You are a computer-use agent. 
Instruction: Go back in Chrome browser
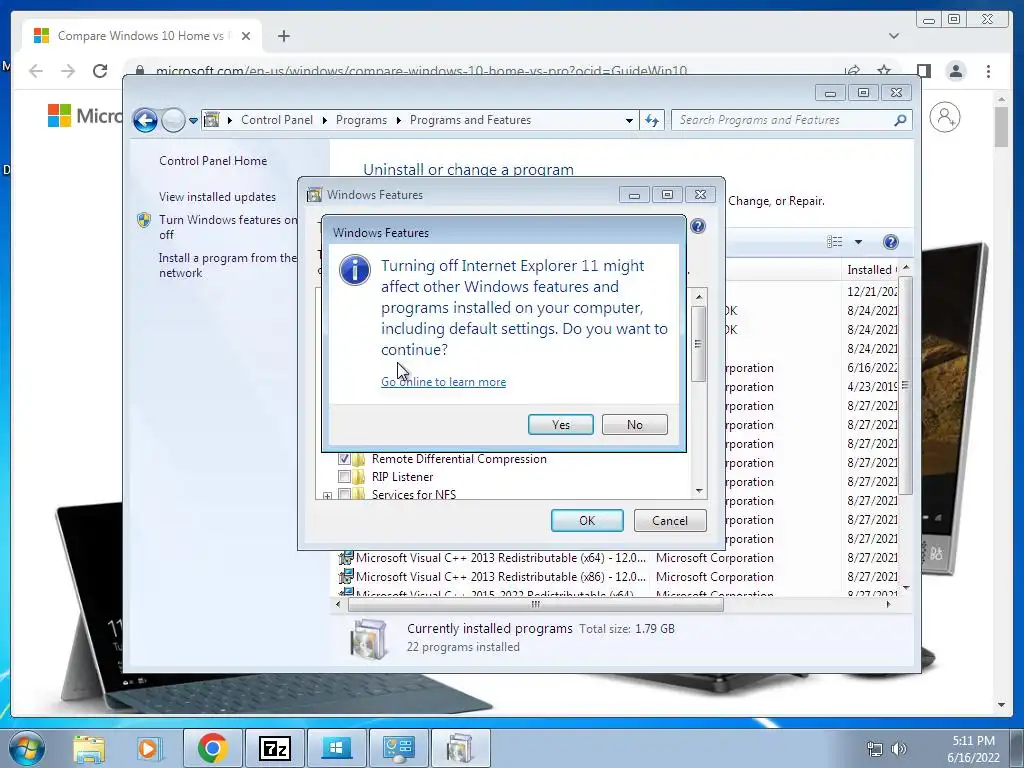pos(36,71)
